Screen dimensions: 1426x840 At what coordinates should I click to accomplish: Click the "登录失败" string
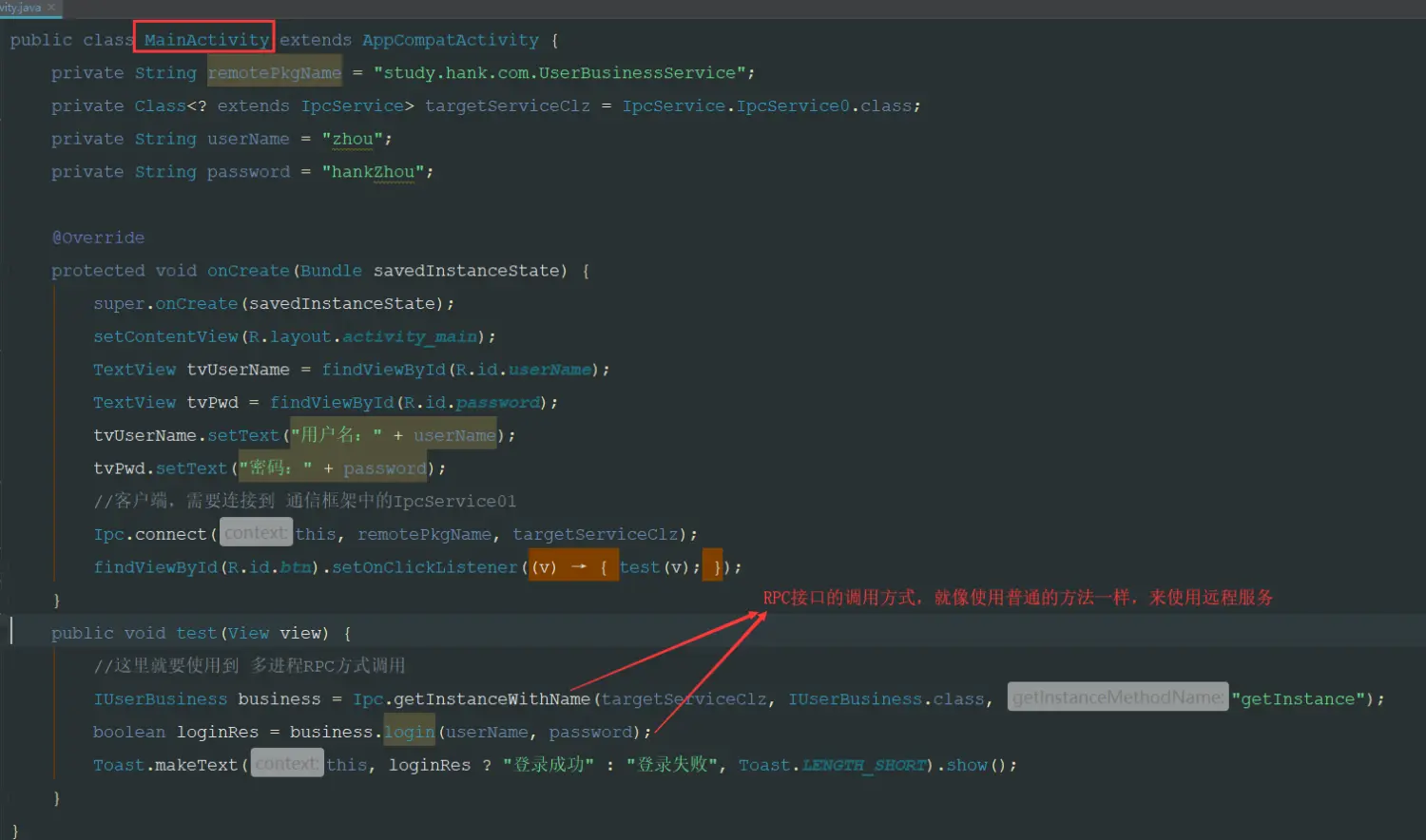(x=672, y=765)
